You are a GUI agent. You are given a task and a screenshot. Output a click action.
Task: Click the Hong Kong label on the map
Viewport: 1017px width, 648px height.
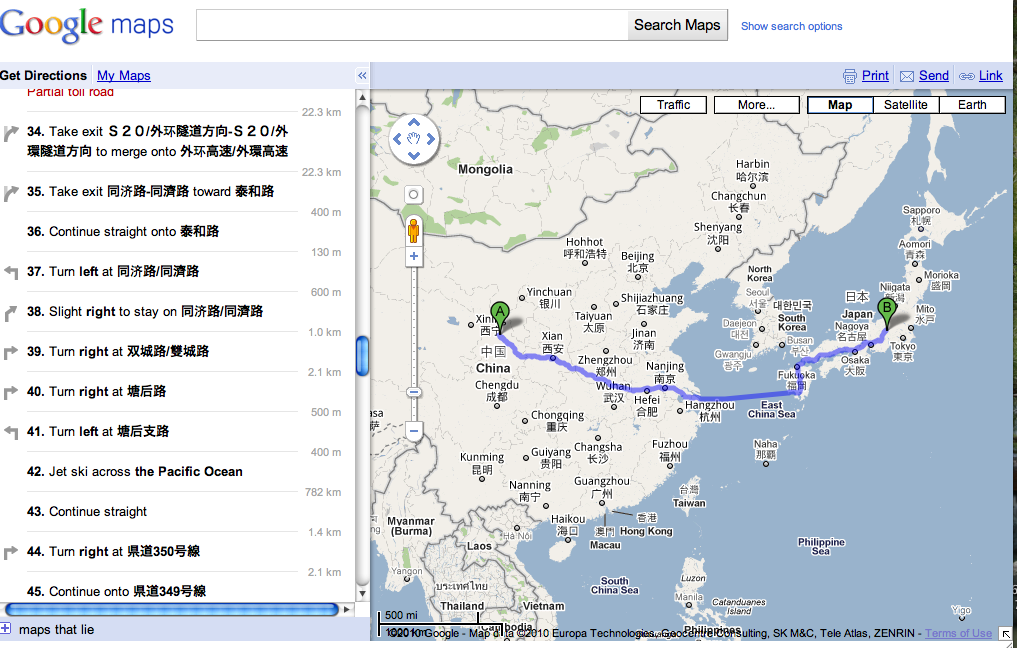tap(646, 531)
